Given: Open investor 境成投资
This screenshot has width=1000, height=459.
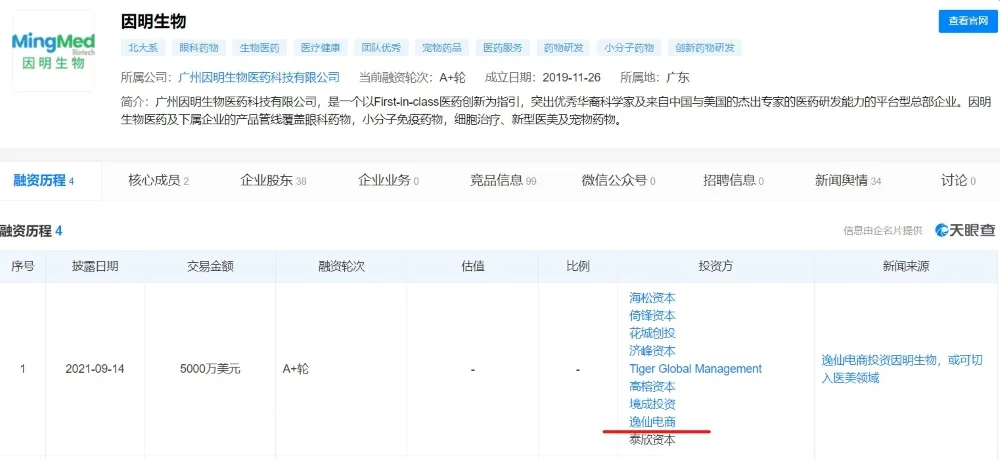Looking at the screenshot, I should [x=652, y=404].
